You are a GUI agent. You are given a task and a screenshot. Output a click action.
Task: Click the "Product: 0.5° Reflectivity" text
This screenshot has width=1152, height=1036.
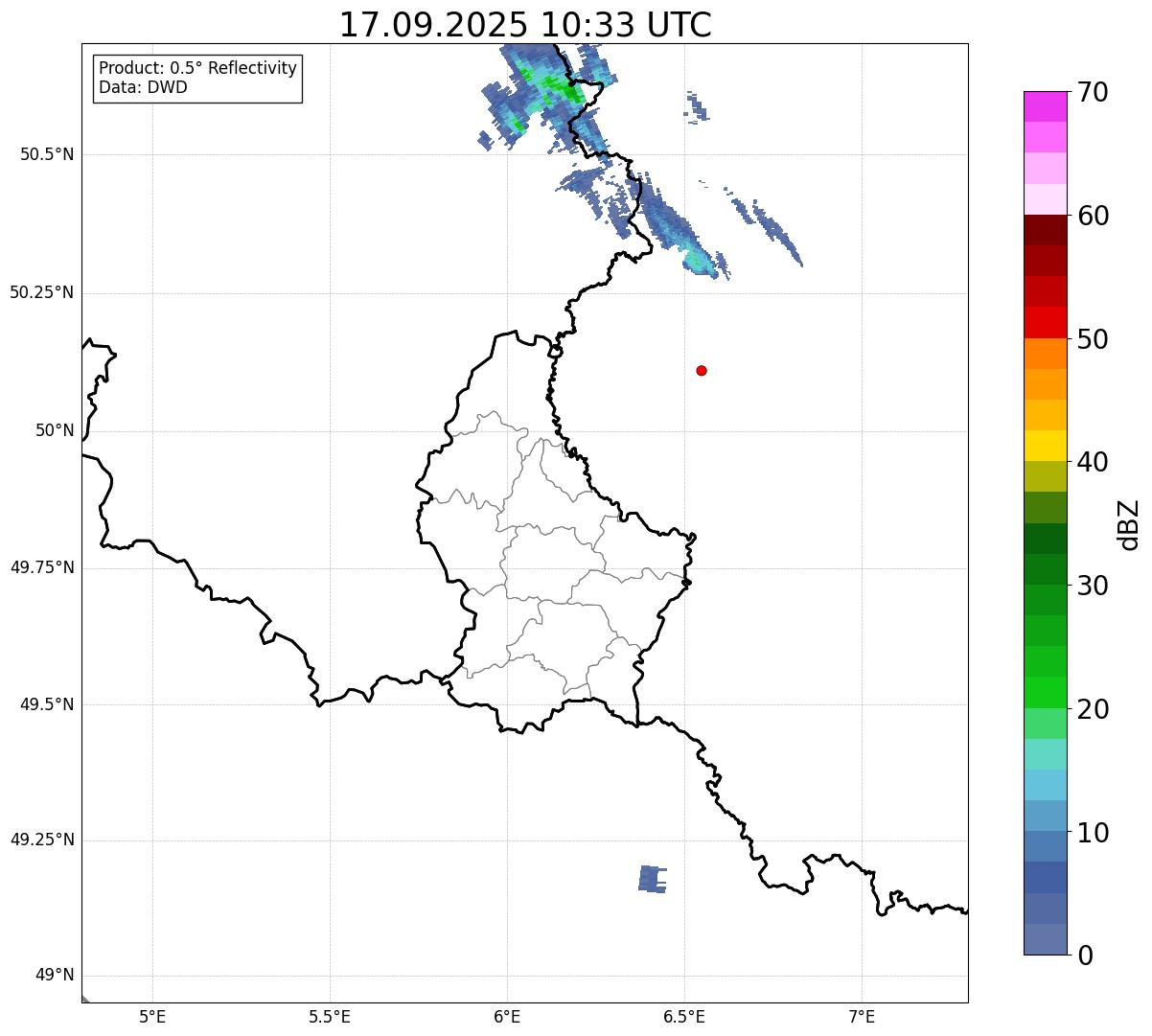tap(197, 69)
